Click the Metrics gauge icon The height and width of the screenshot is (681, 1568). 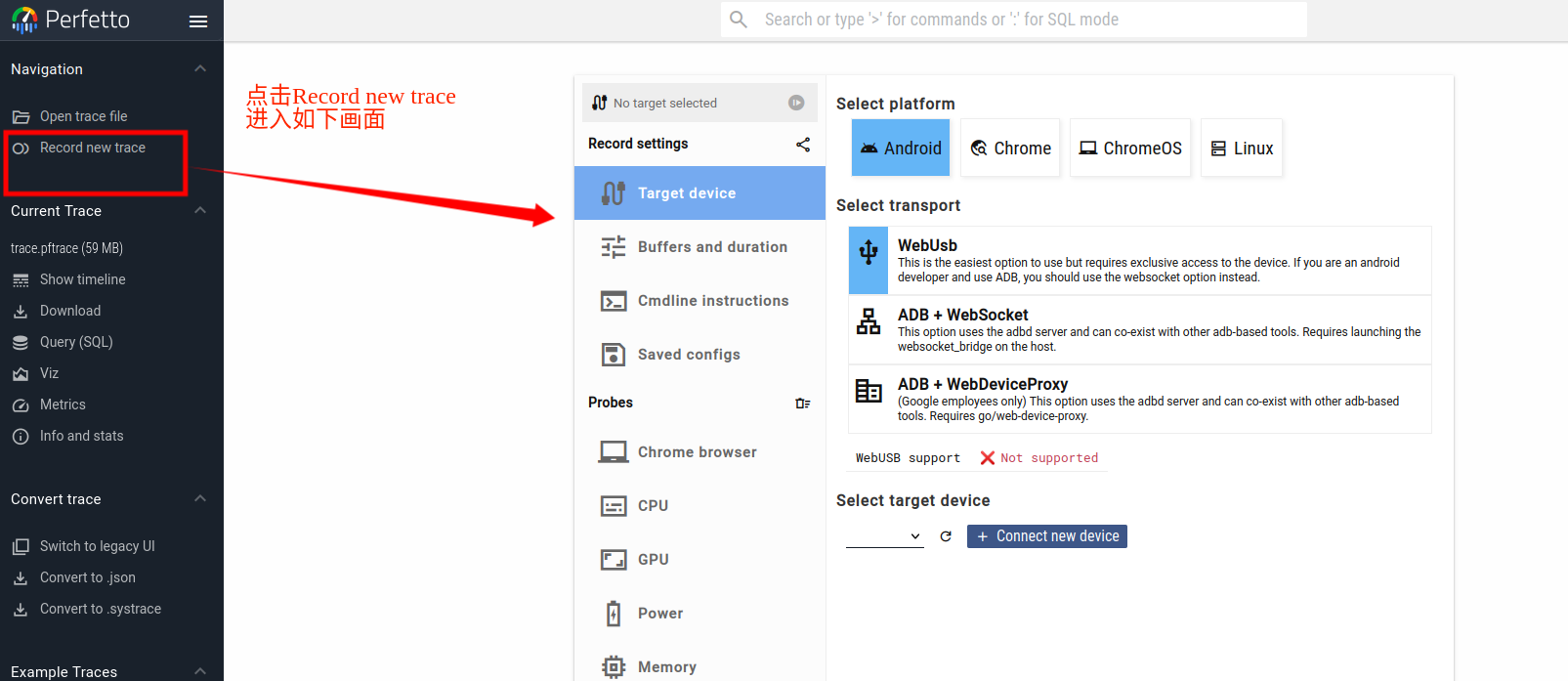pyautogui.click(x=21, y=404)
